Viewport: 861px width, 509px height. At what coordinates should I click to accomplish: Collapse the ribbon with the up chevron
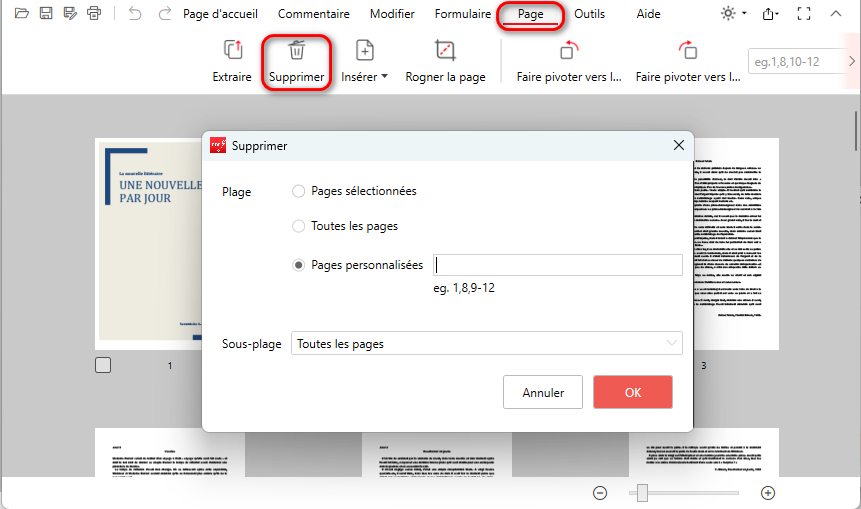point(836,13)
